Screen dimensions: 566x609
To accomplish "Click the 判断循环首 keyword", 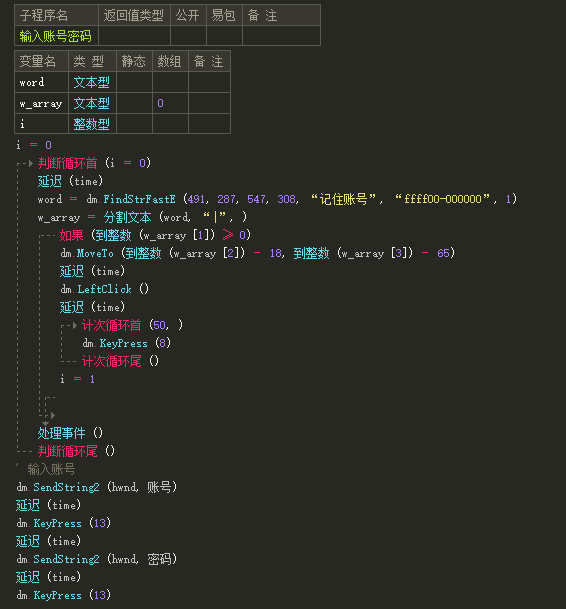I will tap(68, 163).
